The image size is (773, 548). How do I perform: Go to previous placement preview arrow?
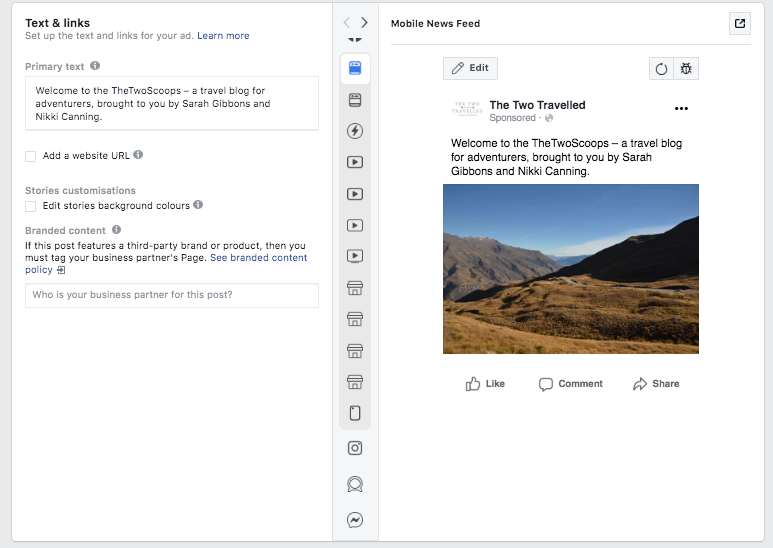(x=347, y=23)
